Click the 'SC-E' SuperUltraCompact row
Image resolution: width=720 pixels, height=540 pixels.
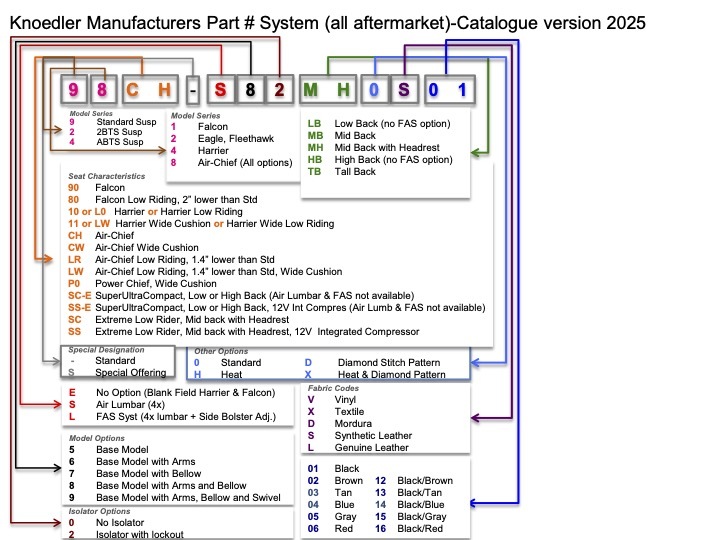(241, 295)
